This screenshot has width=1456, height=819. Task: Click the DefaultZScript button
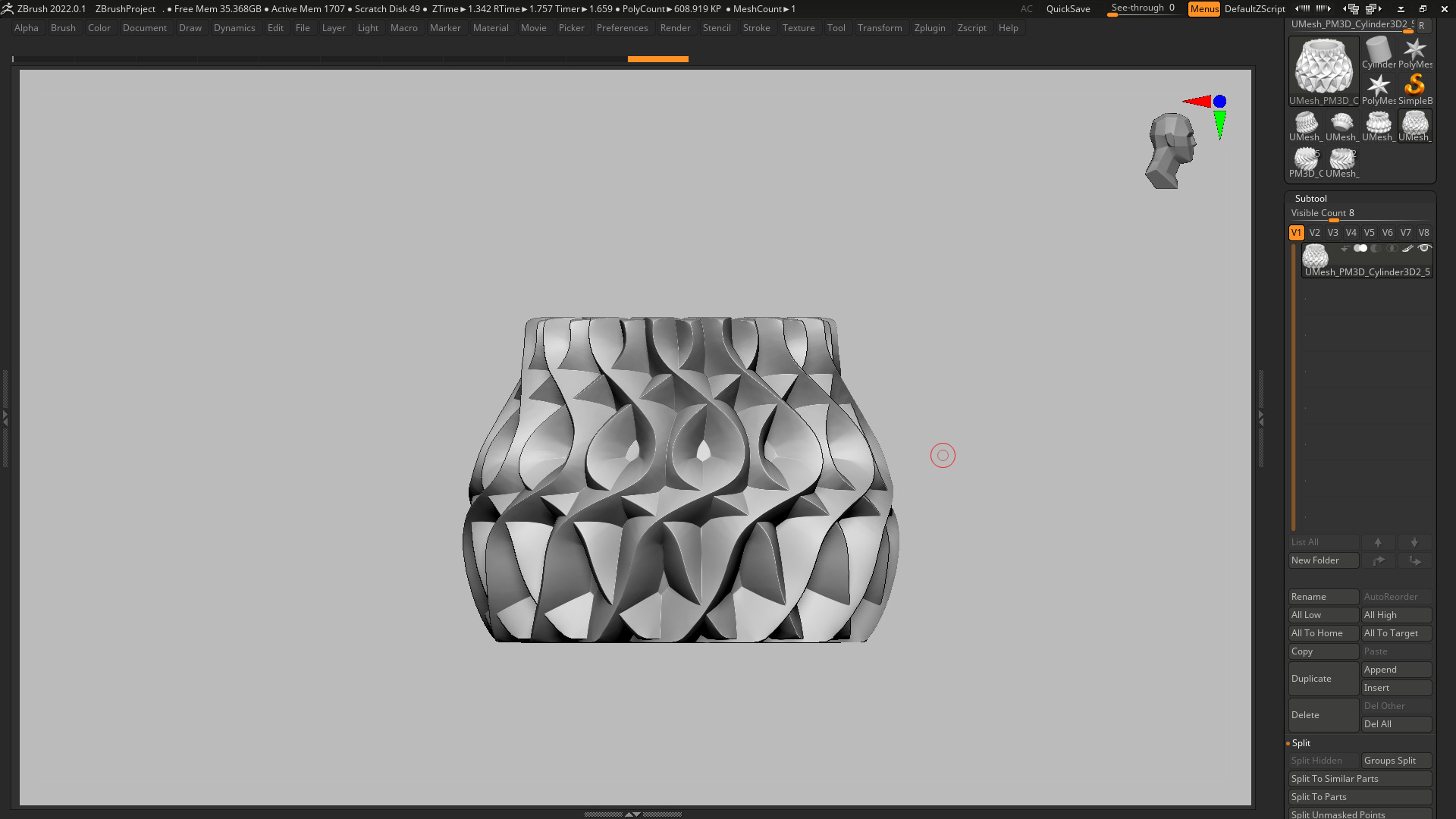pos(1254,9)
